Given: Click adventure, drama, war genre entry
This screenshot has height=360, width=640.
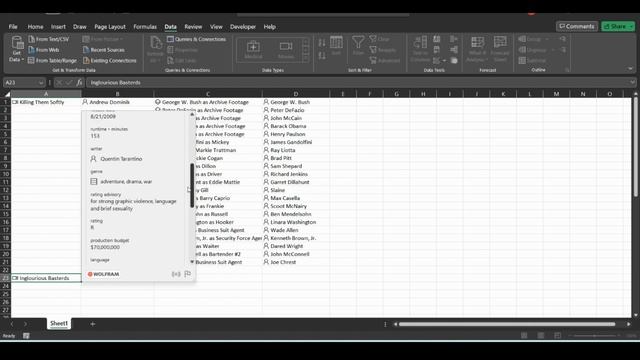Looking at the screenshot, I should click(x=126, y=182).
